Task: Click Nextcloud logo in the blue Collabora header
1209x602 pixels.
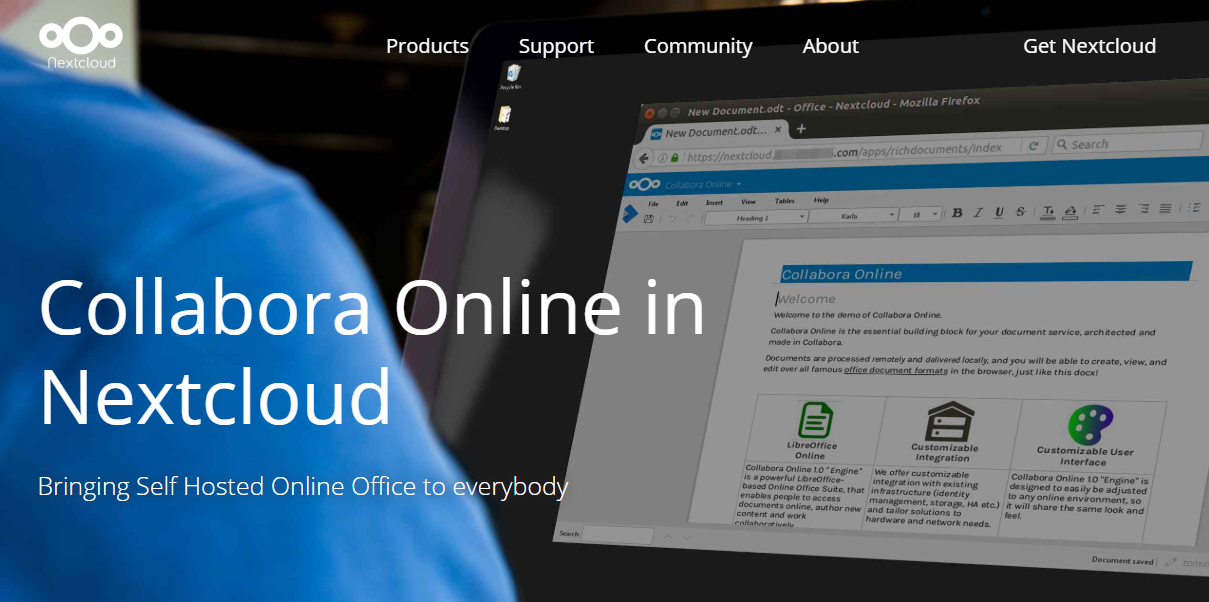Action: click(644, 184)
